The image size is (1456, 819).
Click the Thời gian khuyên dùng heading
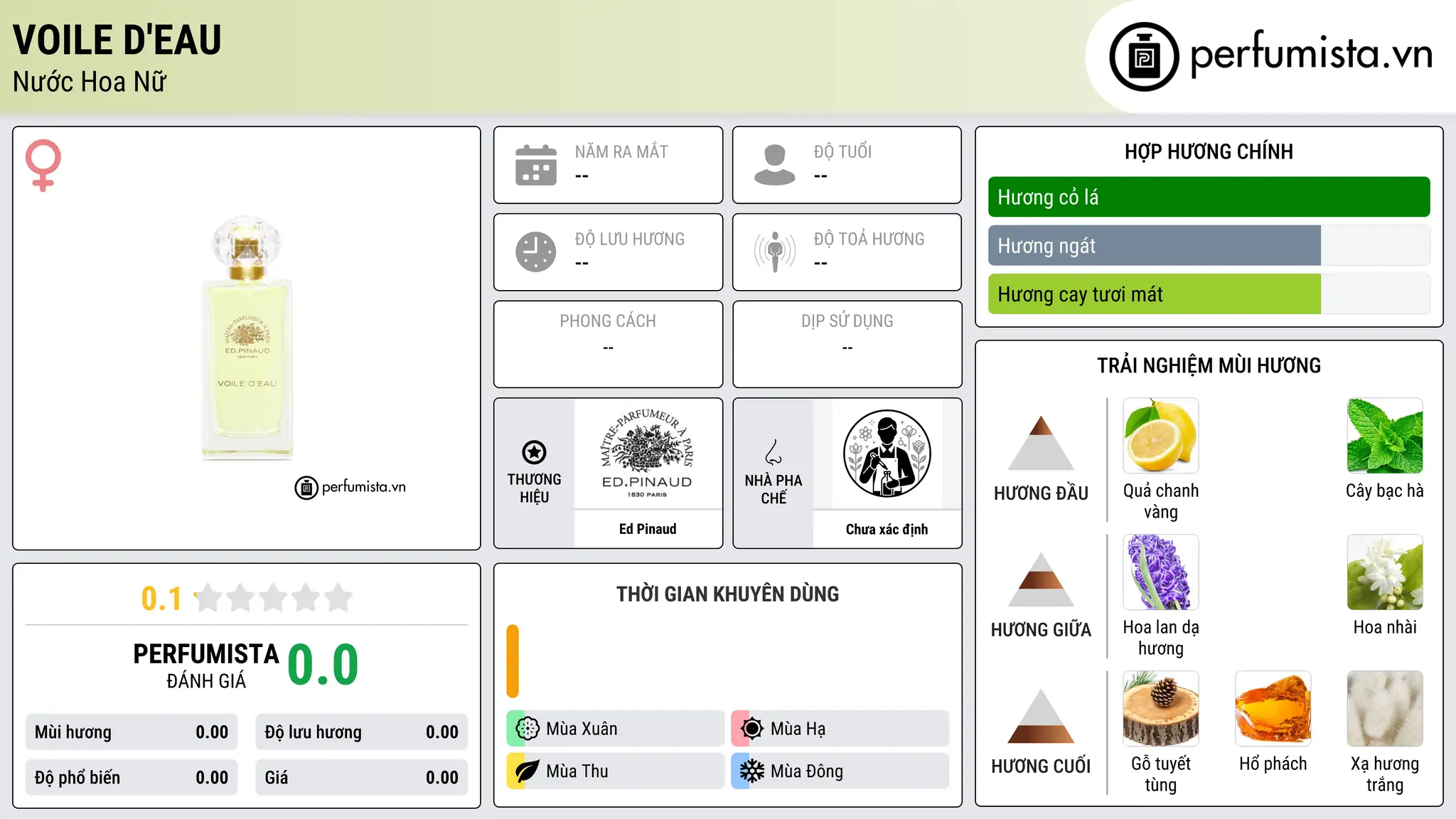(x=727, y=594)
